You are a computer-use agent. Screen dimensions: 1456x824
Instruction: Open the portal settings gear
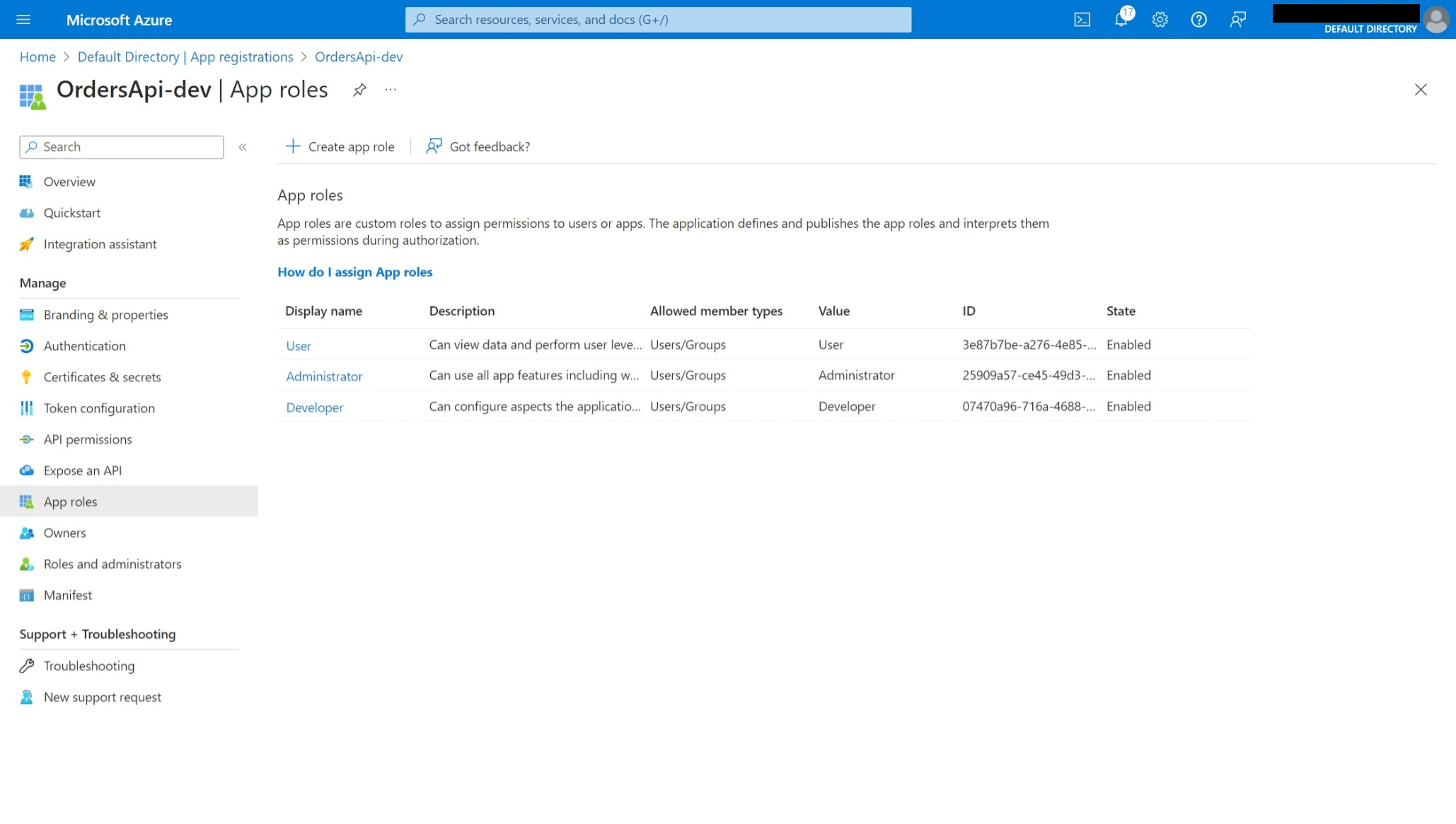pyautogui.click(x=1160, y=20)
